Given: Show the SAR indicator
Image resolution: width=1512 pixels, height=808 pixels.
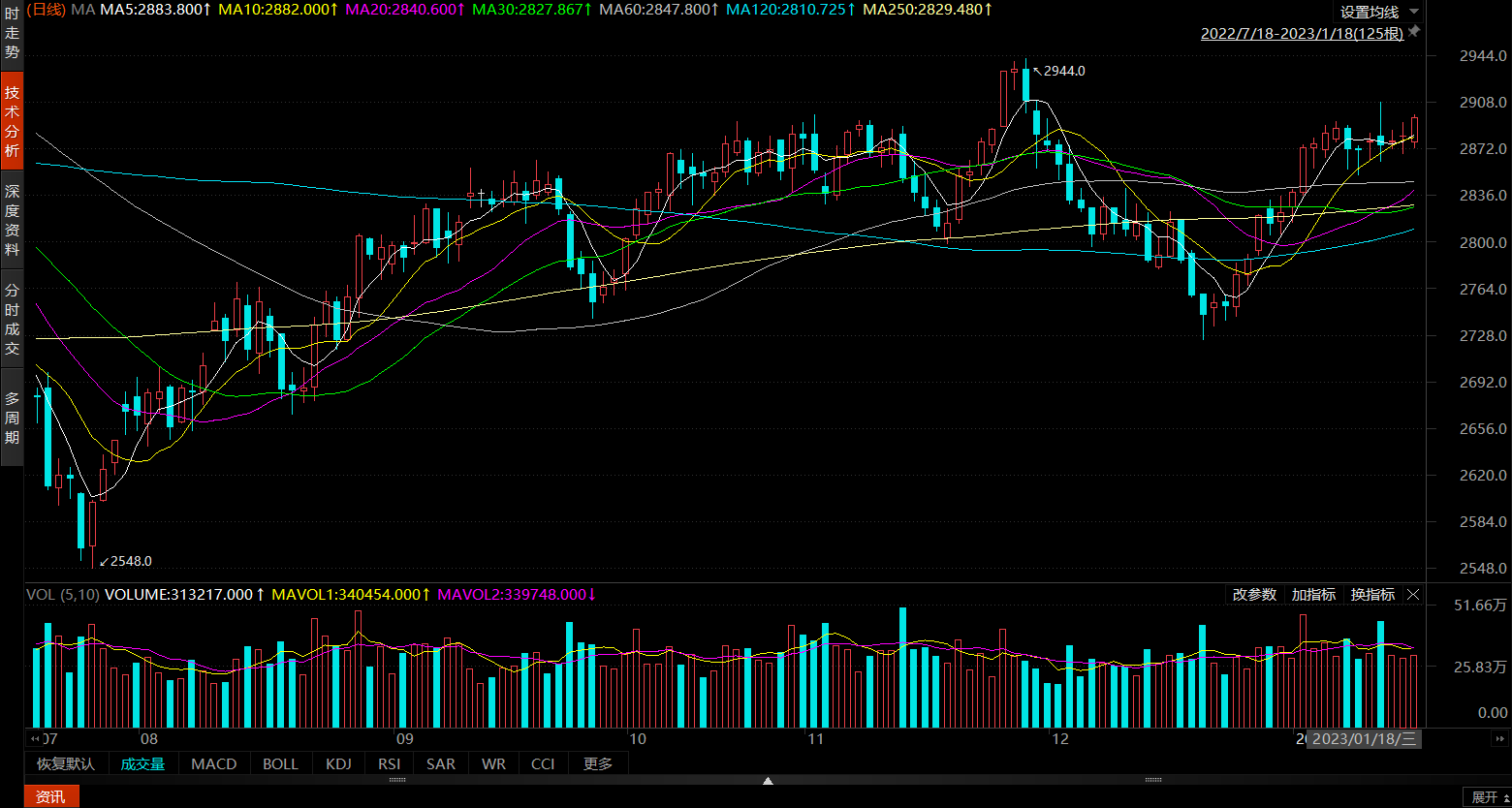Looking at the screenshot, I should point(441,763).
